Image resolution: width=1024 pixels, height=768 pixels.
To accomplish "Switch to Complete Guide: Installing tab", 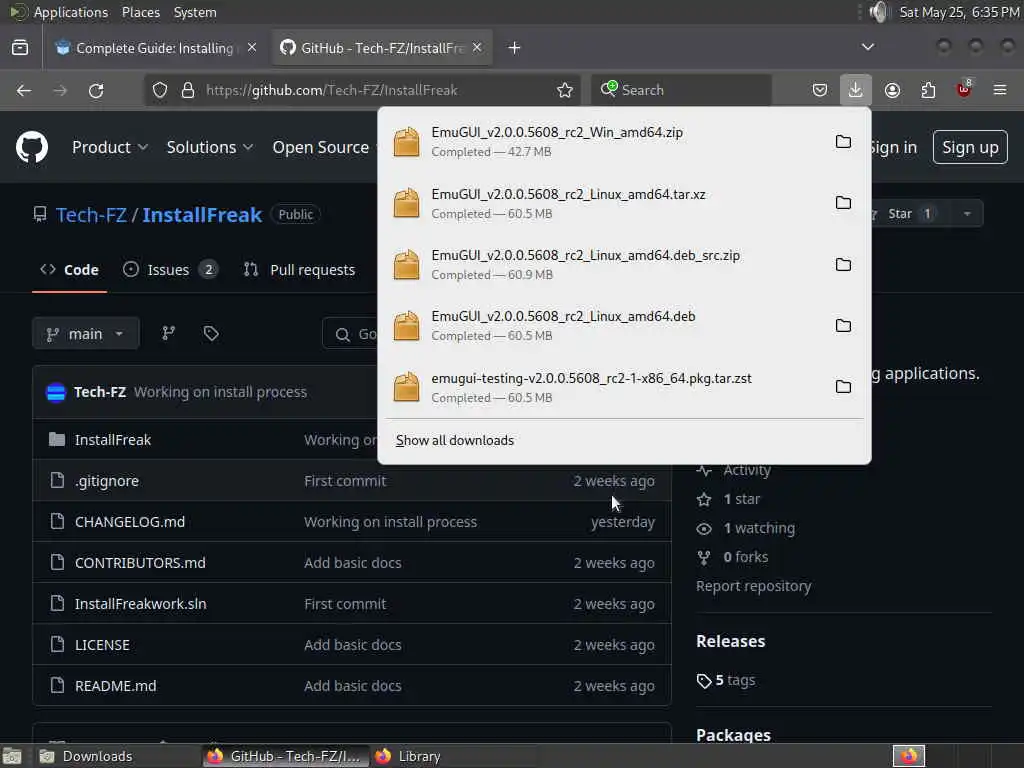I will coord(154,48).
